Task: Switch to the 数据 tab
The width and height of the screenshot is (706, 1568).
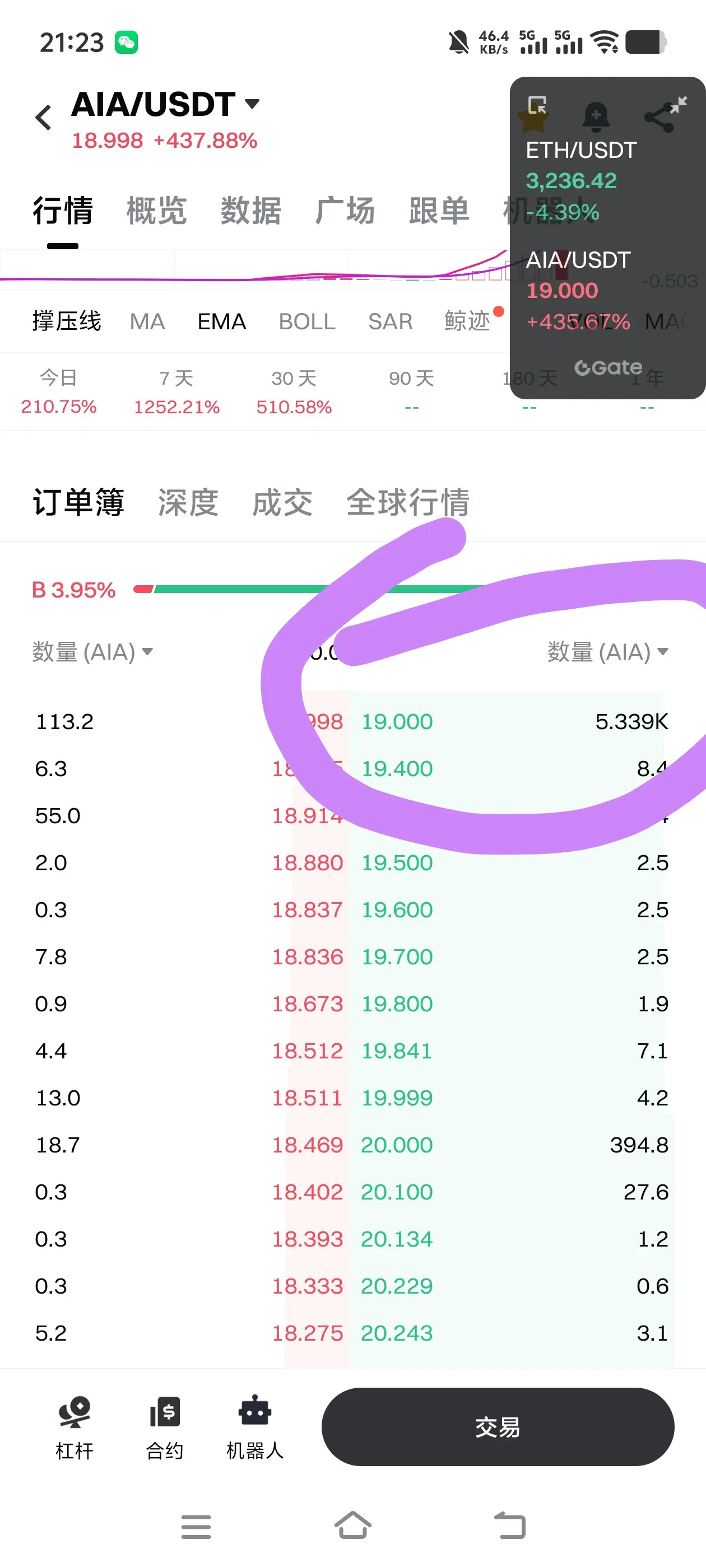Action: [x=251, y=211]
